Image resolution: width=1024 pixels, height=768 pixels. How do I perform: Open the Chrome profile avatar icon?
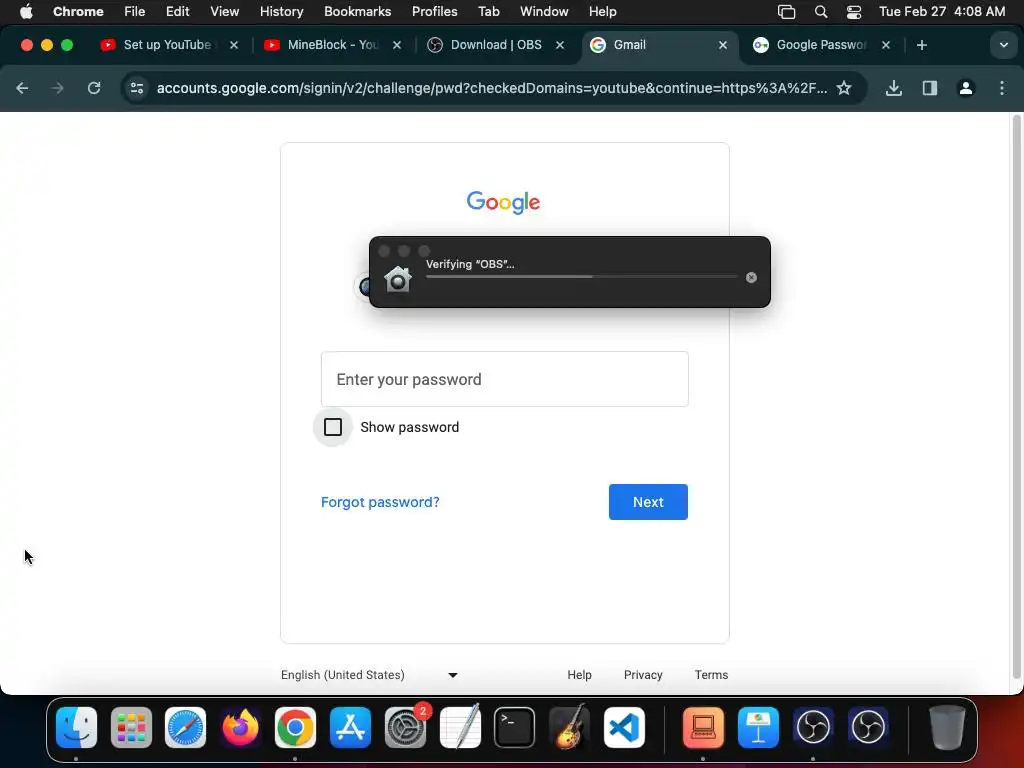pyautogui.click(x=966, y=88)
